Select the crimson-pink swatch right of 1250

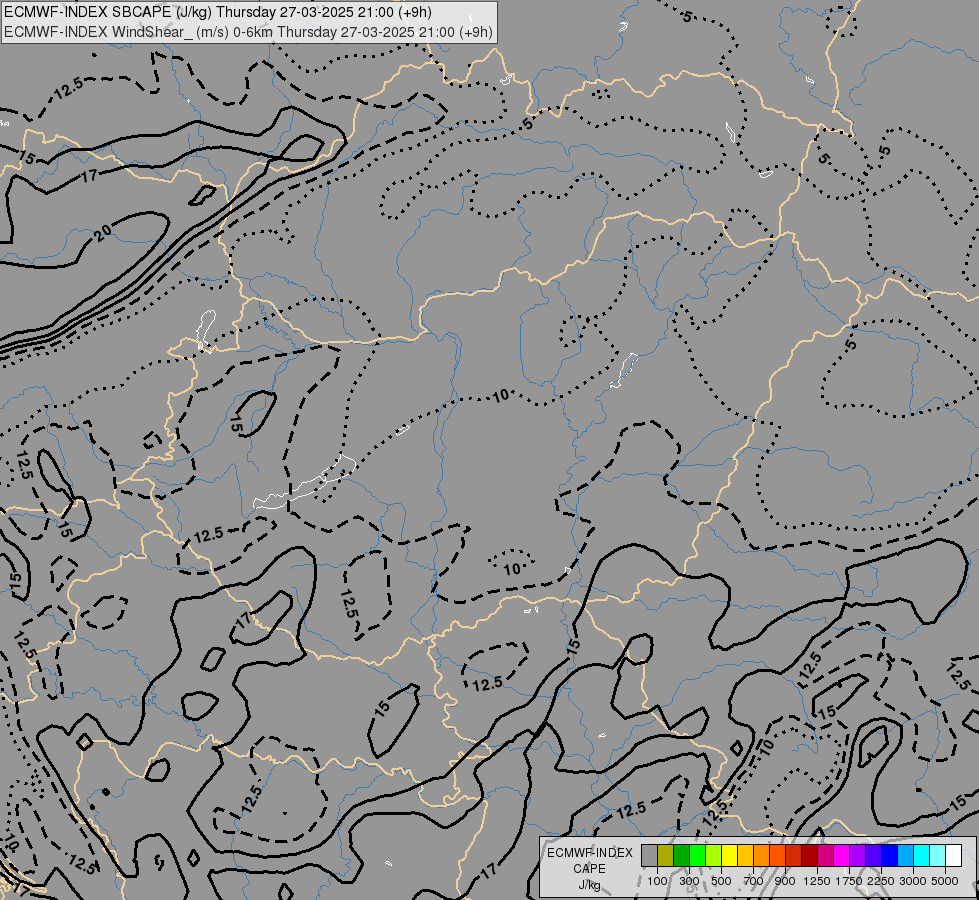pyautogui.click(x=825, y=855)
